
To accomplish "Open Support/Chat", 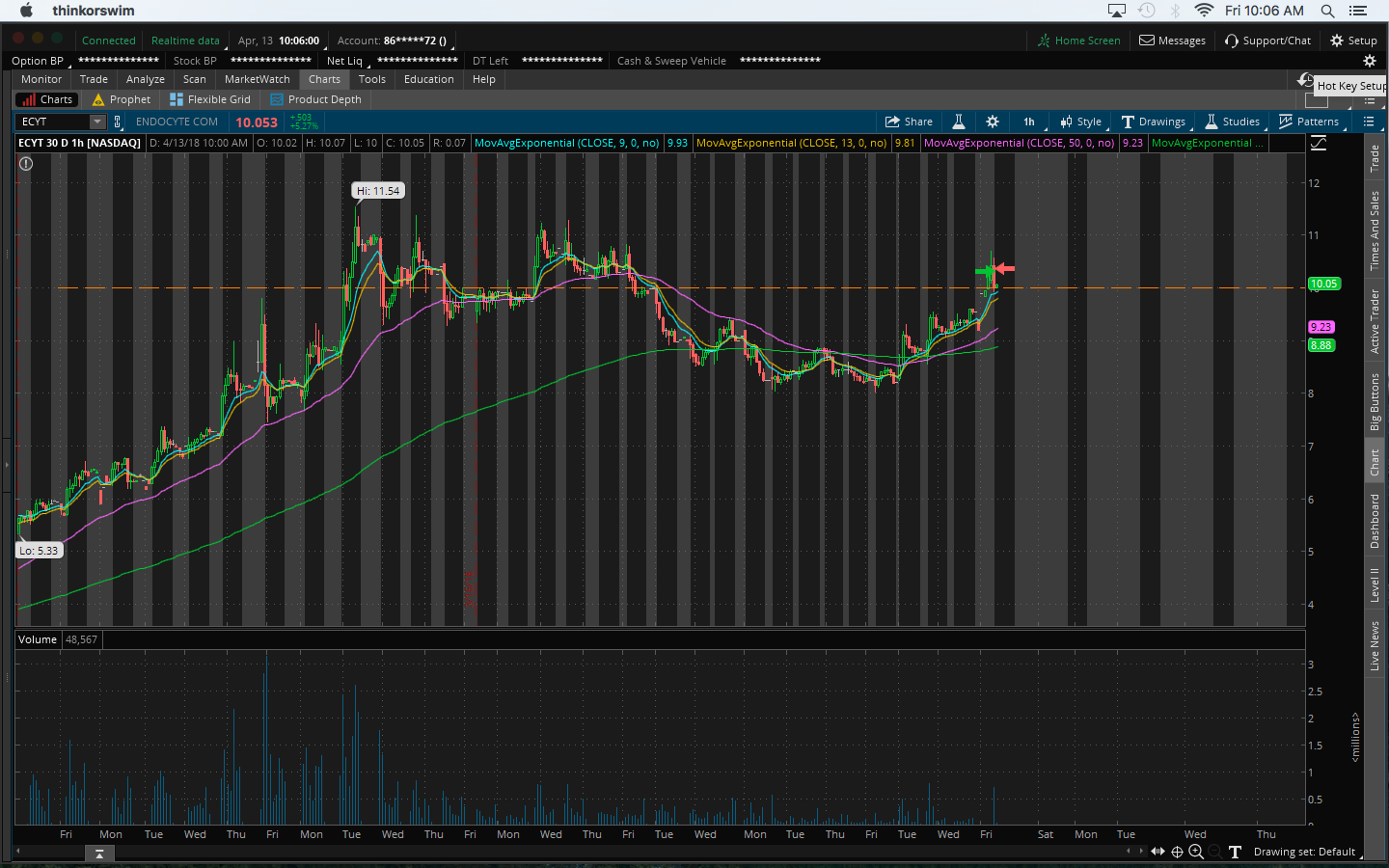I will click(1267, 41).
